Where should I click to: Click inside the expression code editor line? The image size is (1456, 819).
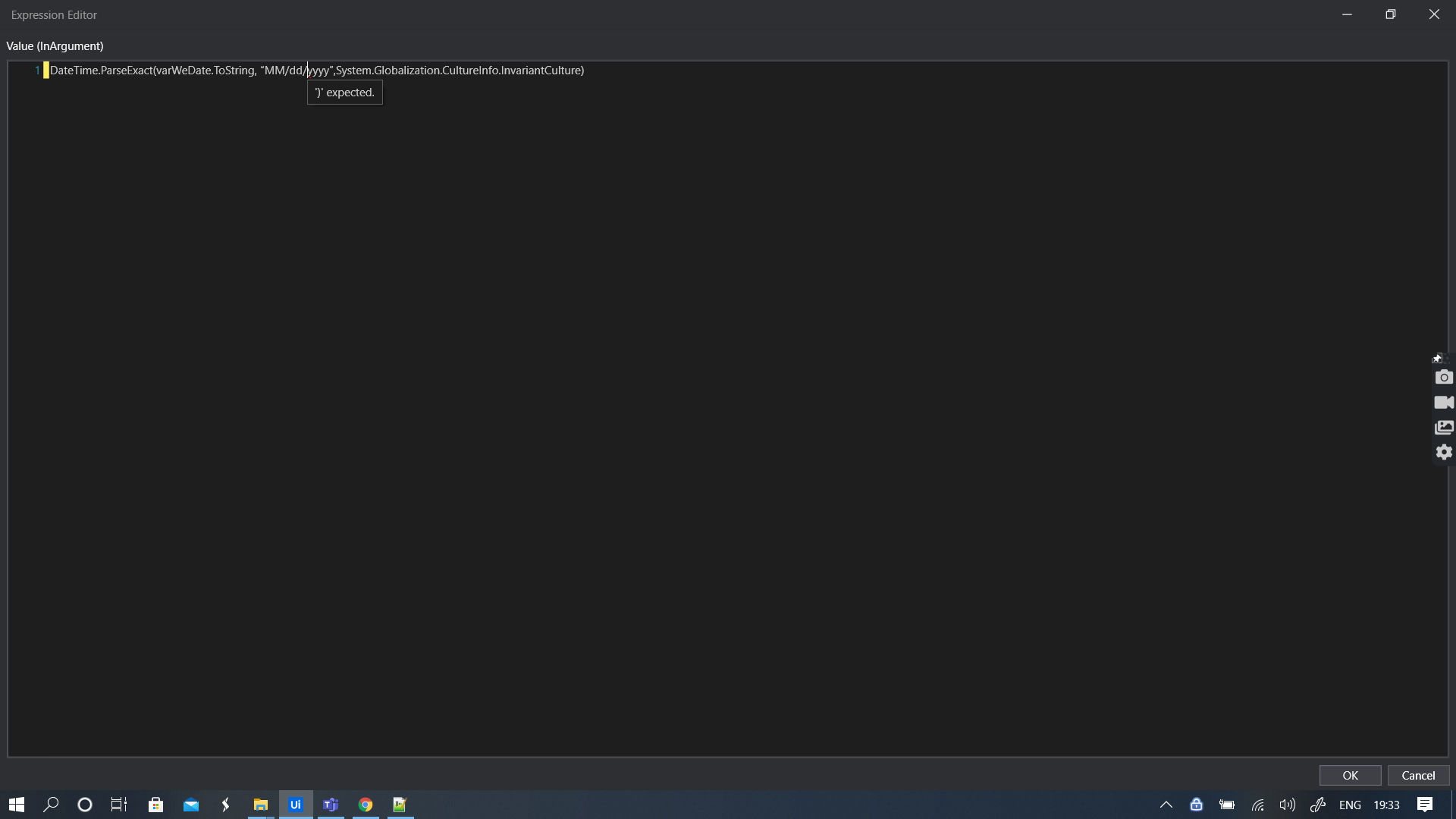tap(317, 71)
